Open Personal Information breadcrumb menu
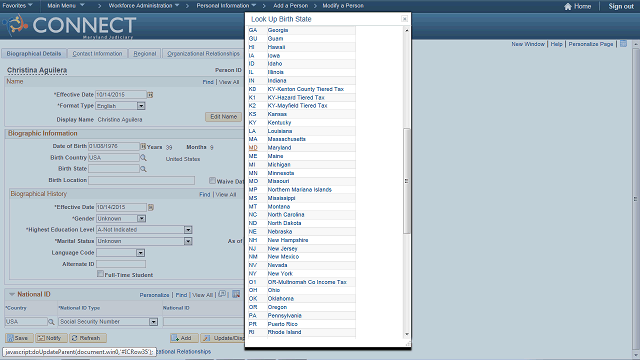Screen dimensions: 640x360 point(226,6)
